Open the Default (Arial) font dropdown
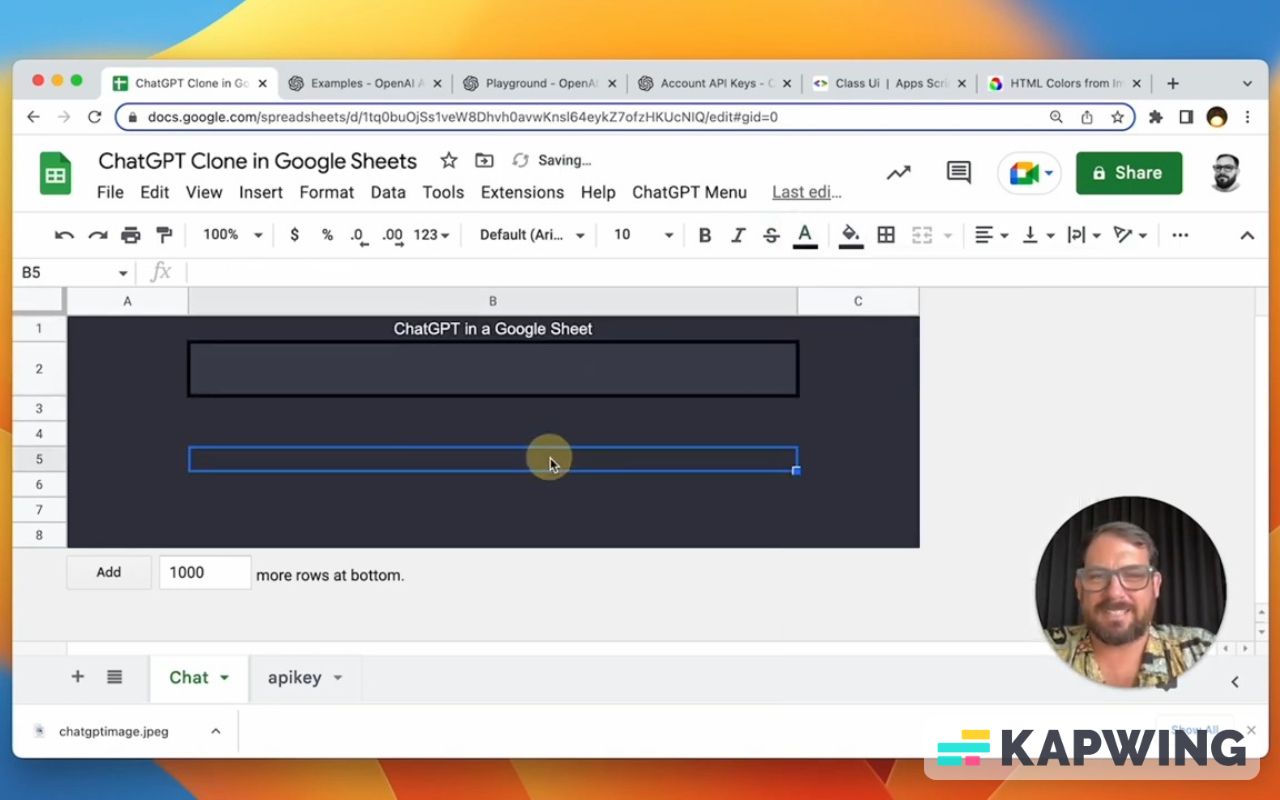 (x=532, y=235)
